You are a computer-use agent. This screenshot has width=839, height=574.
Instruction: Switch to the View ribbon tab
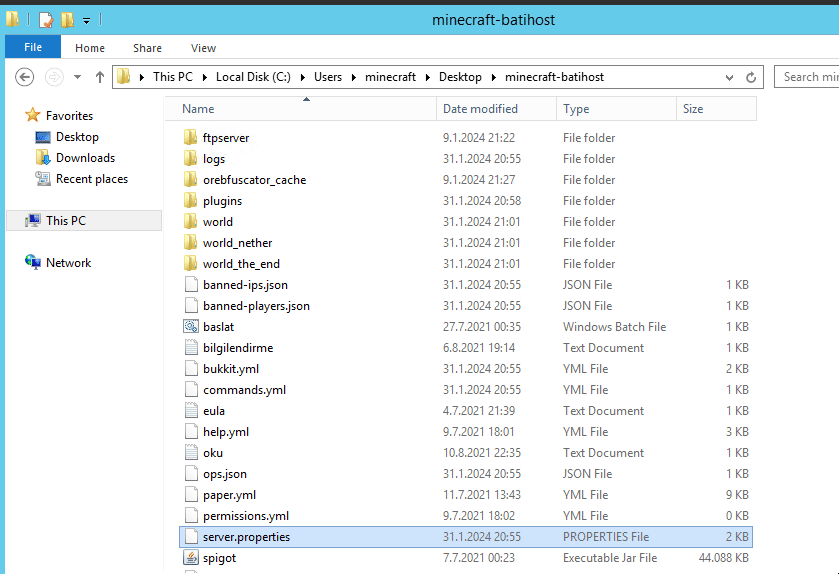[203, 48]
